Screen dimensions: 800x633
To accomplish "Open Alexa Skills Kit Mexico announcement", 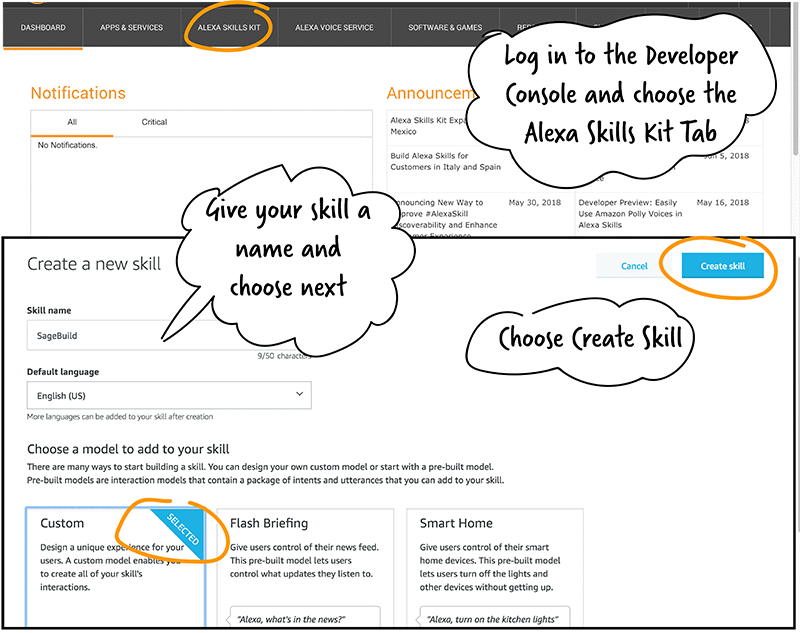I will [x=429, y=126].
